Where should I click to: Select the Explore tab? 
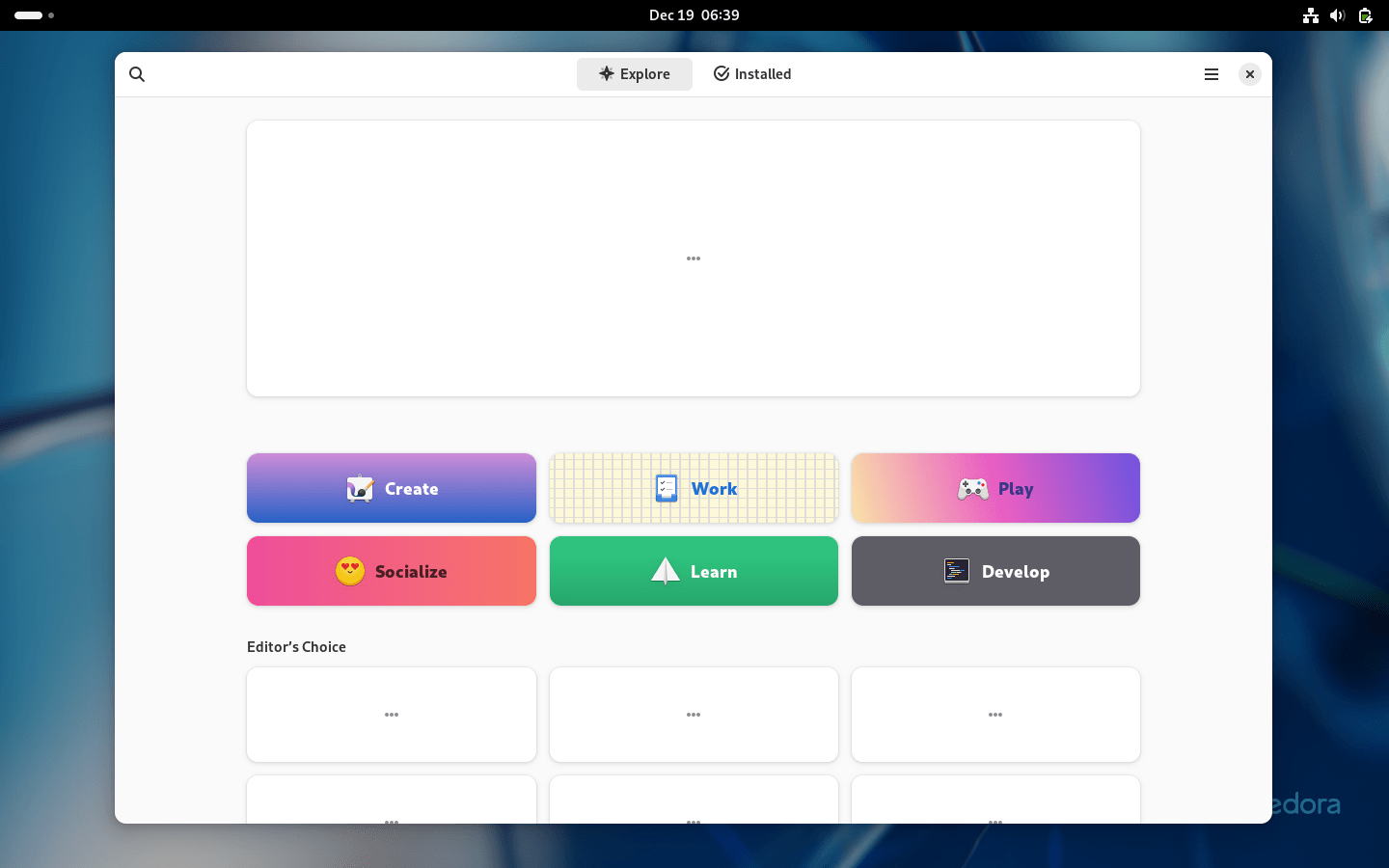point(634,73)
